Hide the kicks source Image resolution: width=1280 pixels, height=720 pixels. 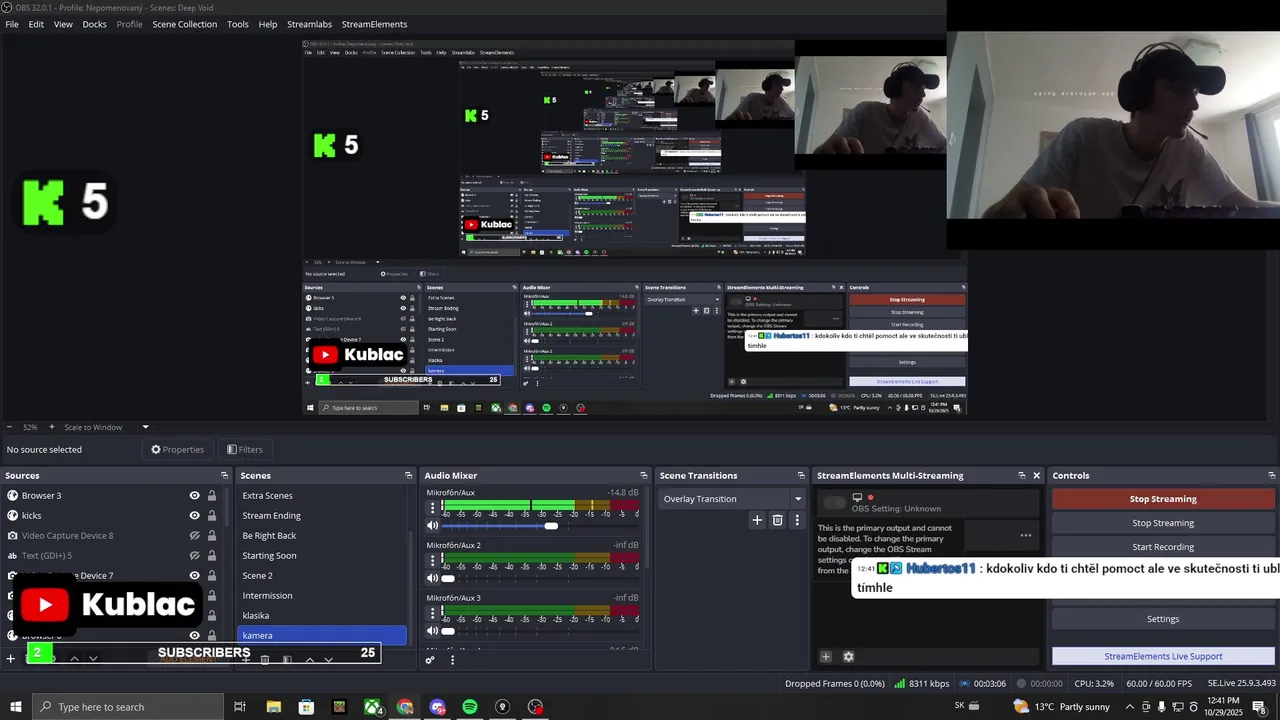point(194,515)
